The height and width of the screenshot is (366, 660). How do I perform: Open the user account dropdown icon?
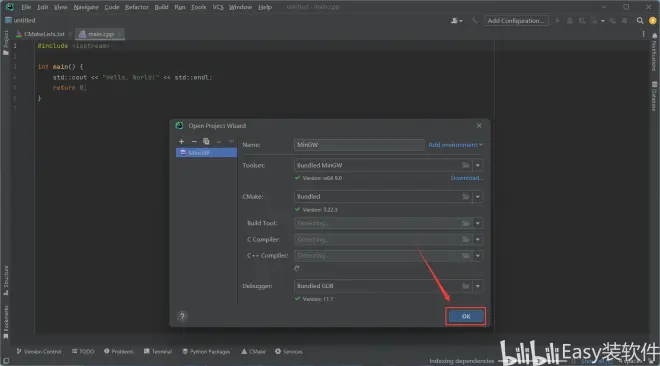coord(456,21)
